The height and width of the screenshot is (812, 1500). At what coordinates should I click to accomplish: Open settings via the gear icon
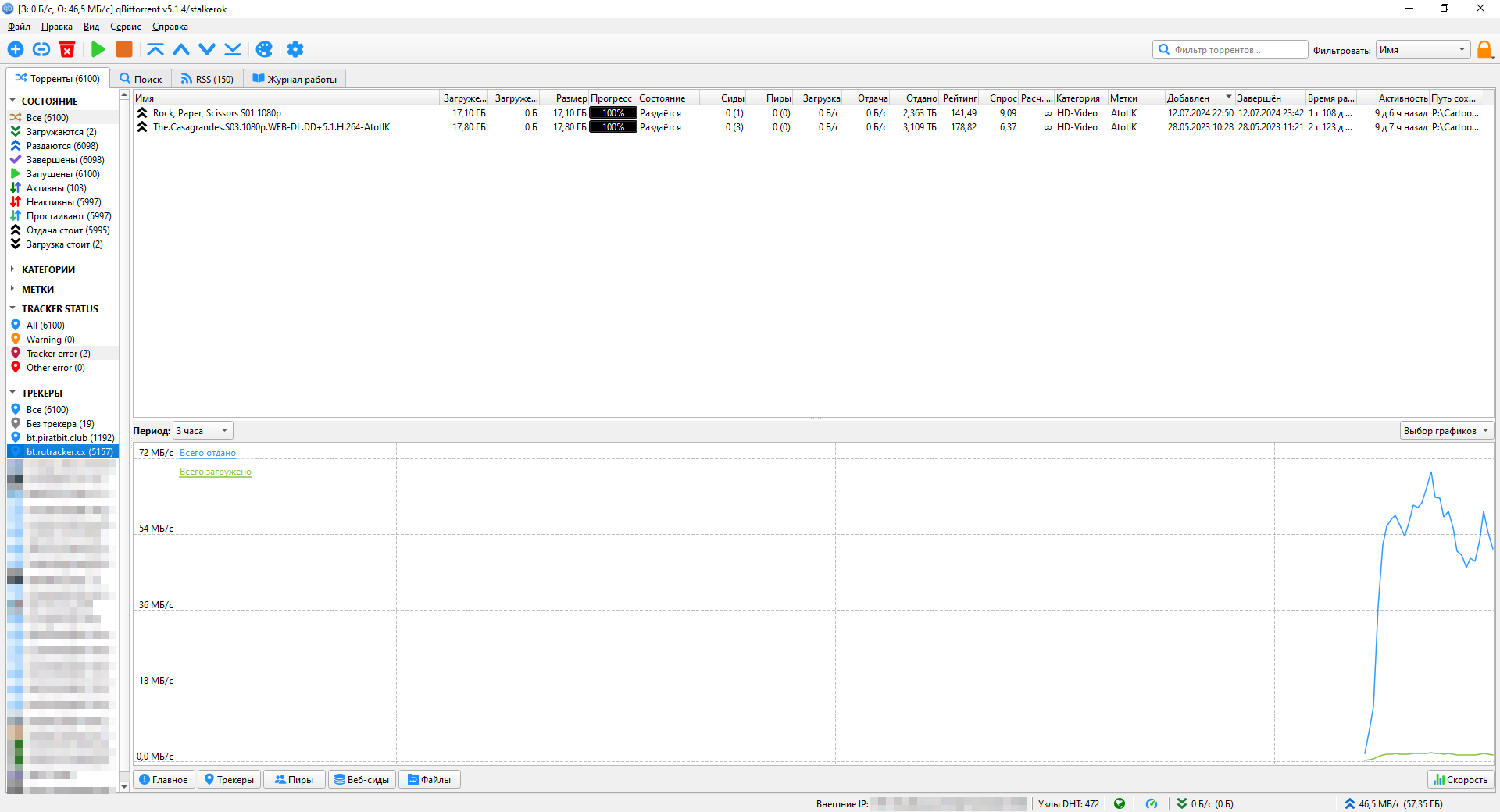(x=295, y=49)
